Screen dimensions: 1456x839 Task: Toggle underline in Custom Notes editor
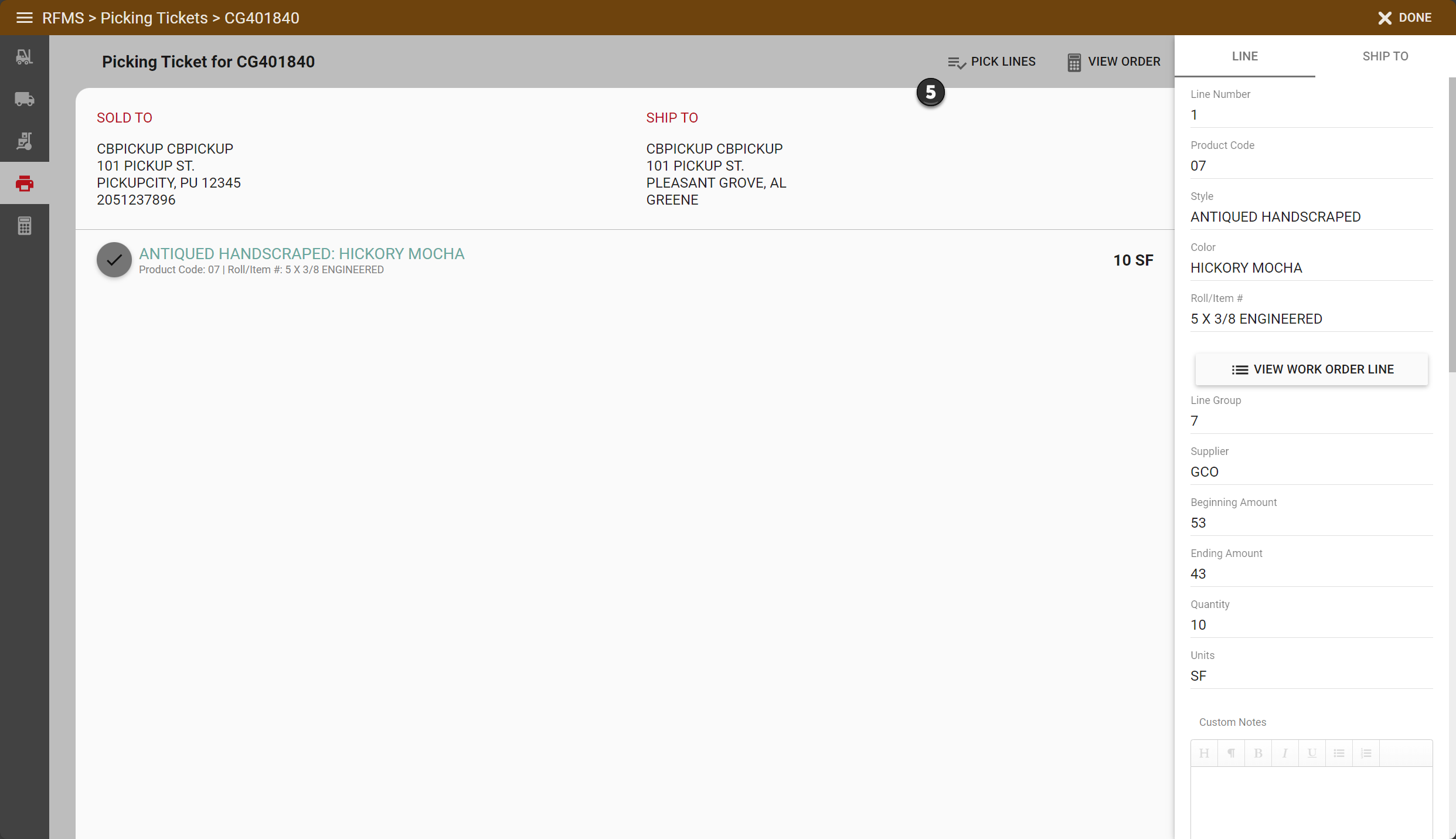1312,753
